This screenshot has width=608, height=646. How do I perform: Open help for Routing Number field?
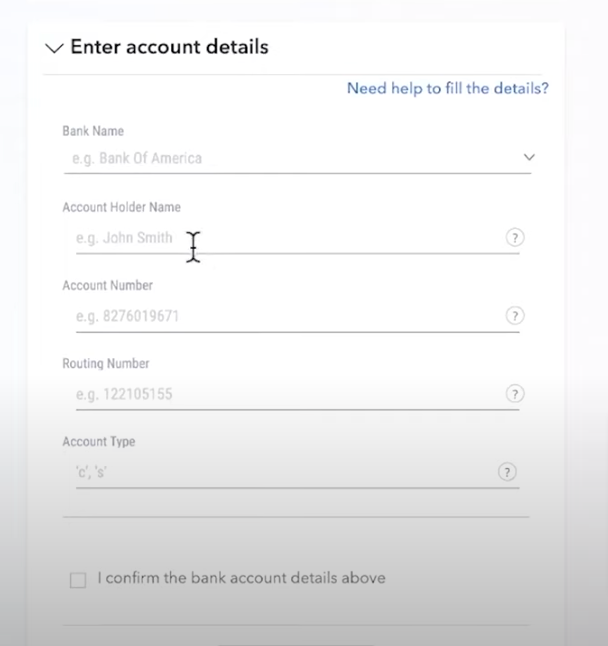click(514, 394)
